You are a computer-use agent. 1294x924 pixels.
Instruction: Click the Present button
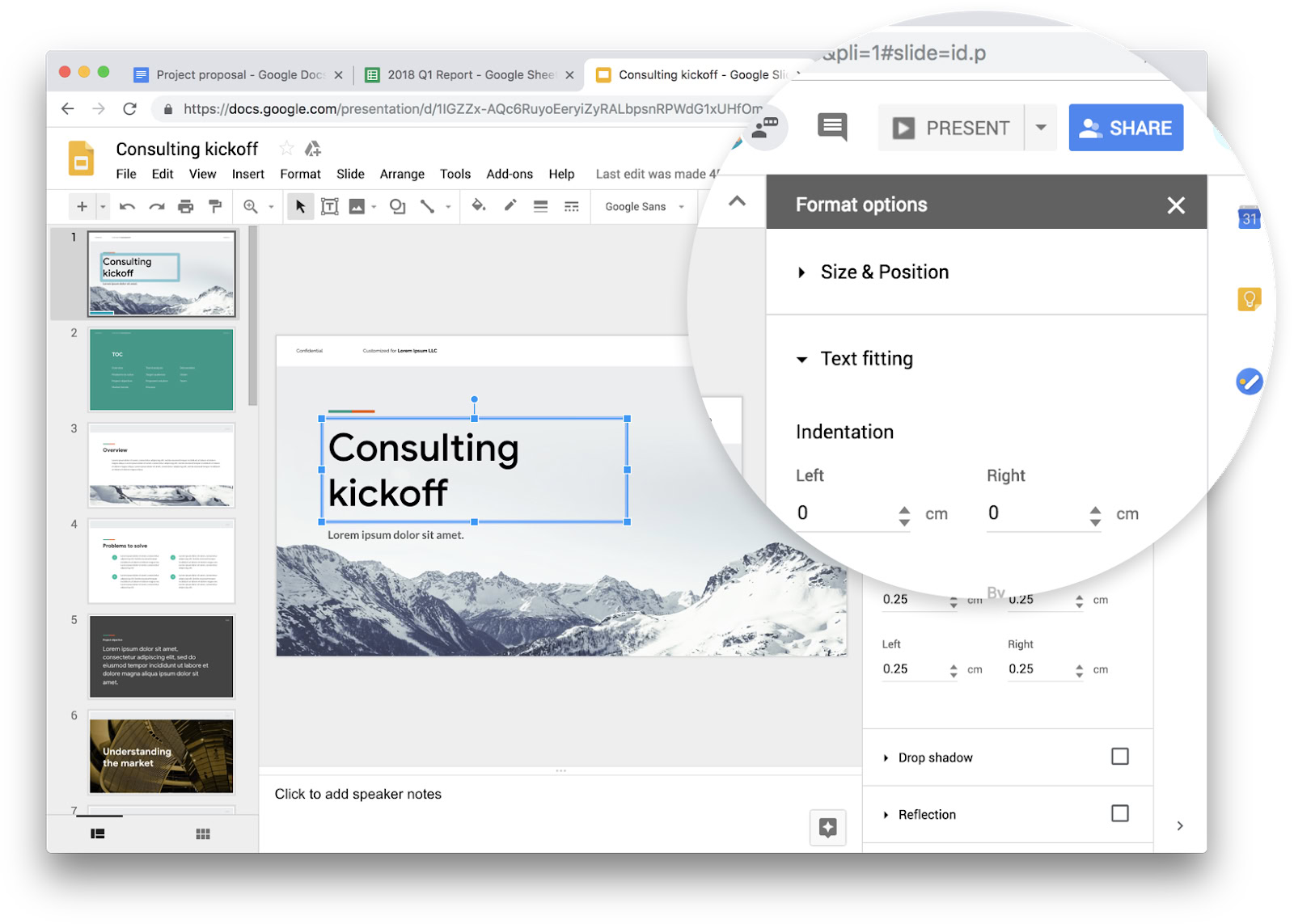coord(951,128)
